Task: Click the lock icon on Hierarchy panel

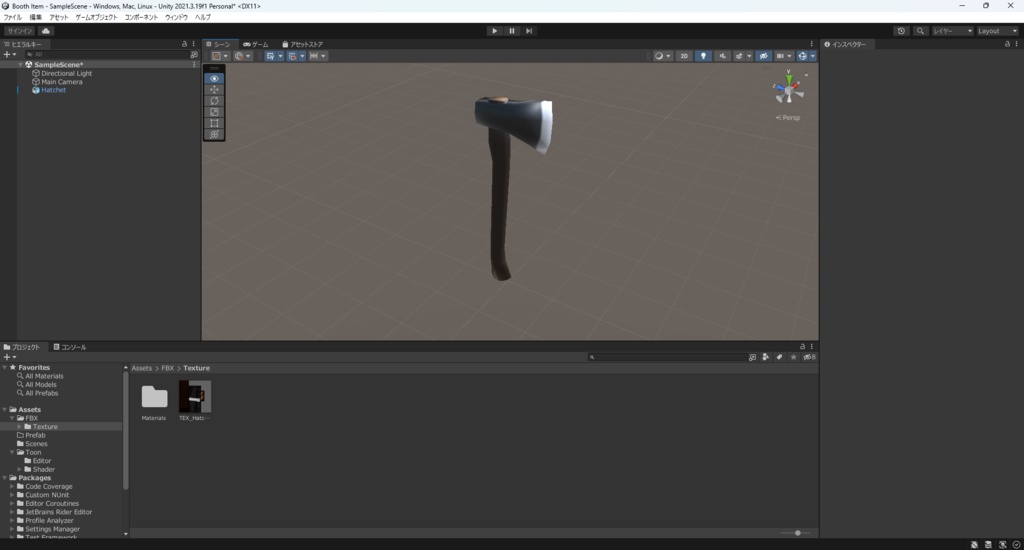Action: pyautogui.click(x=184, y=44)
